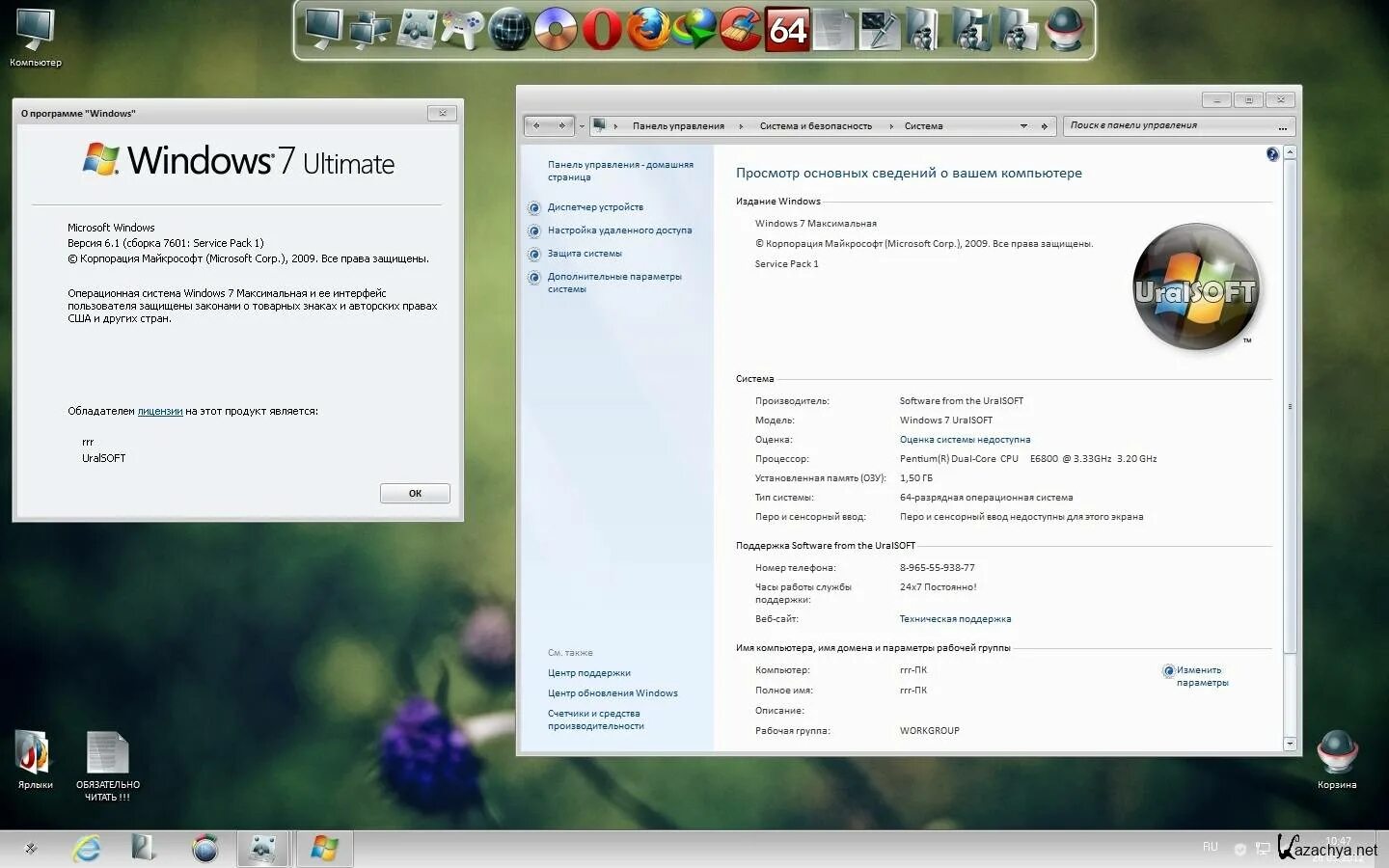Screen dimensions: 1389x868
Task: Click the WORKGROUP value text
Action: point(929,731)
